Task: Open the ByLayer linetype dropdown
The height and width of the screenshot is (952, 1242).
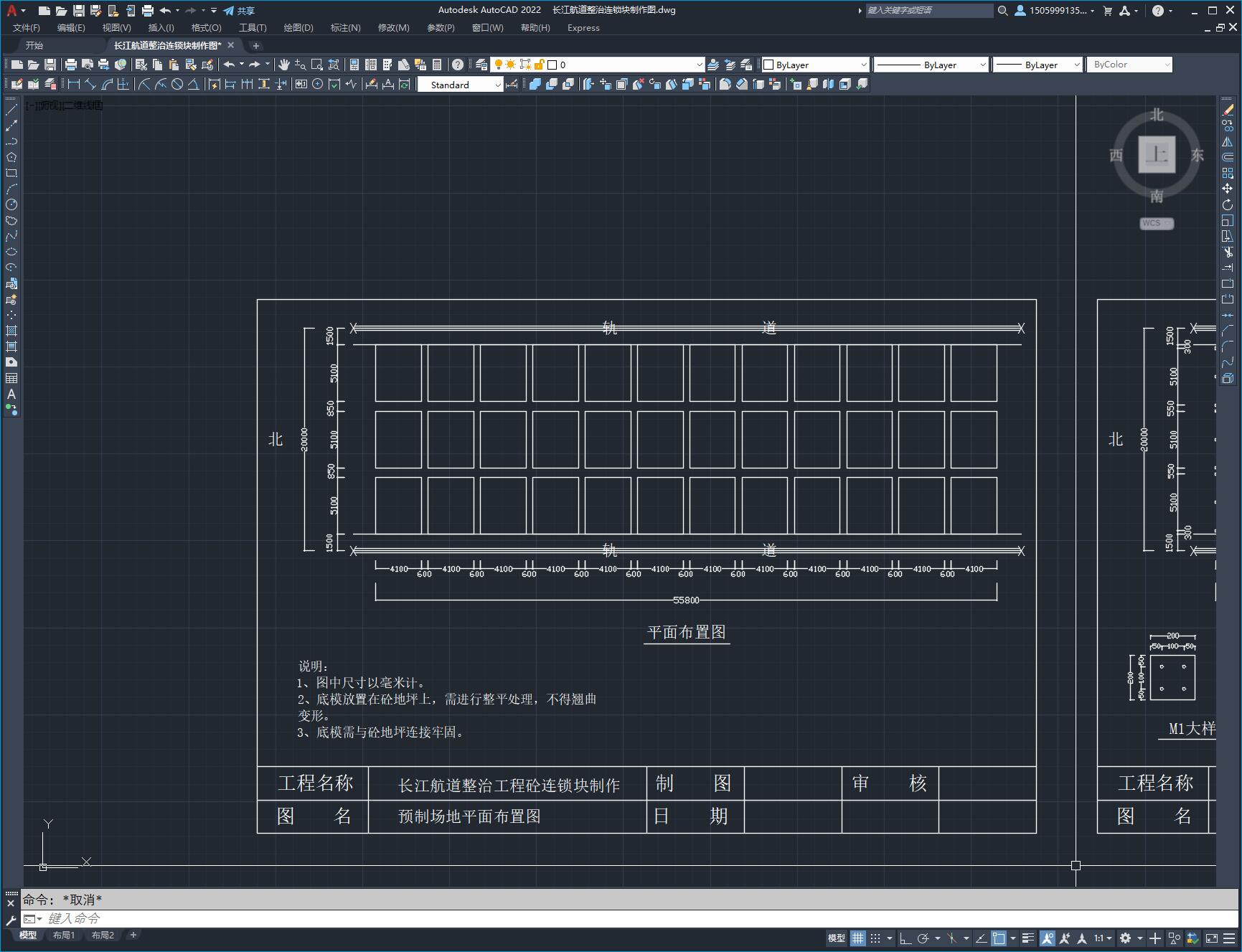Action: tap(931, 65)
